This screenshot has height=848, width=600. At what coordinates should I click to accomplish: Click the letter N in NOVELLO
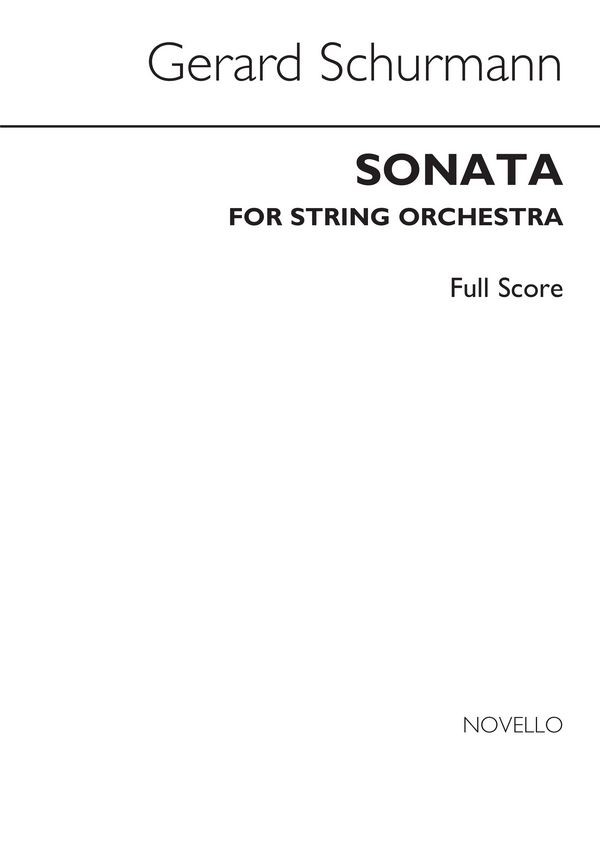471,725
